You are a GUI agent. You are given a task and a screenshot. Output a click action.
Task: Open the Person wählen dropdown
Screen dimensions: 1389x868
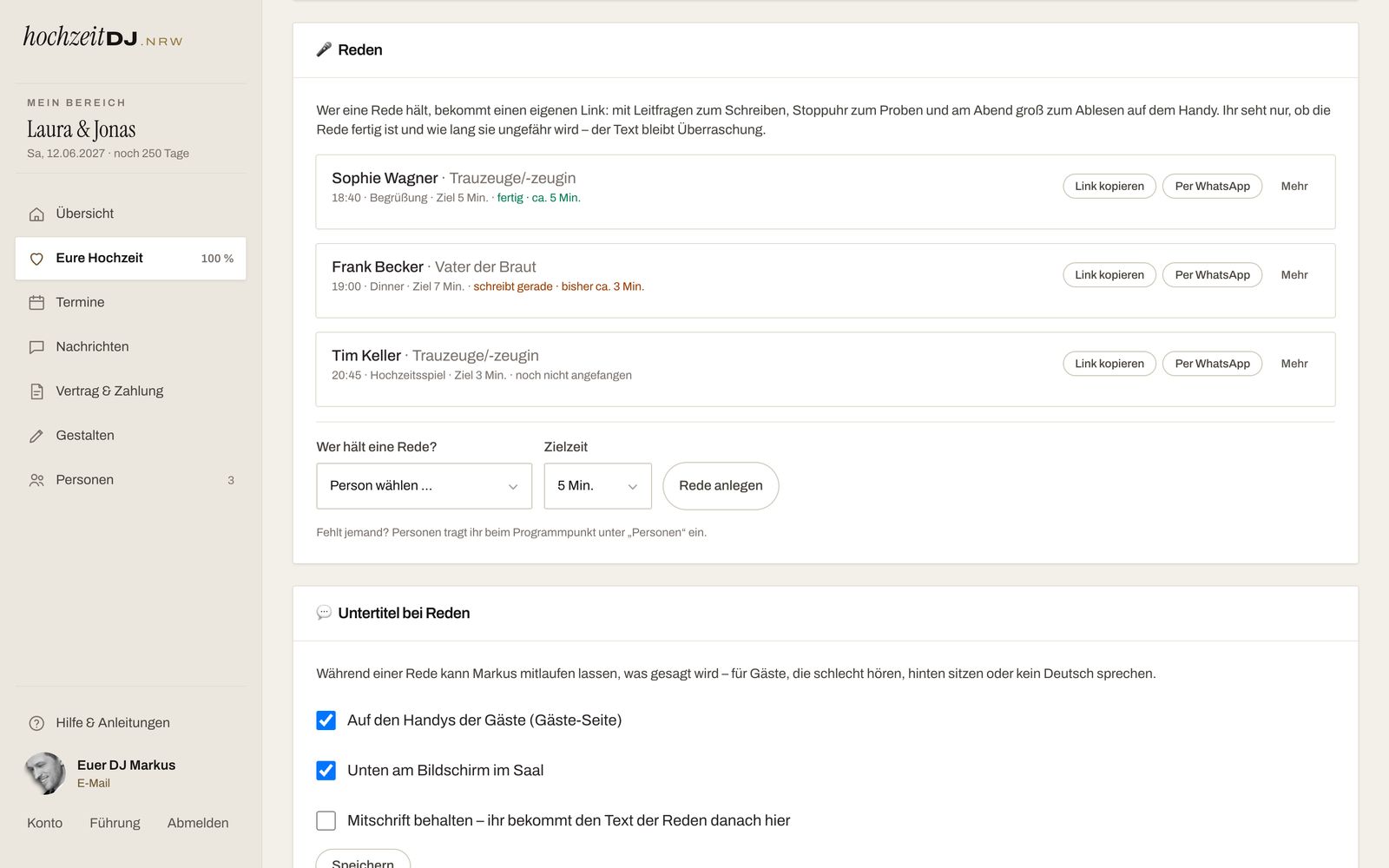coord(424,486)
